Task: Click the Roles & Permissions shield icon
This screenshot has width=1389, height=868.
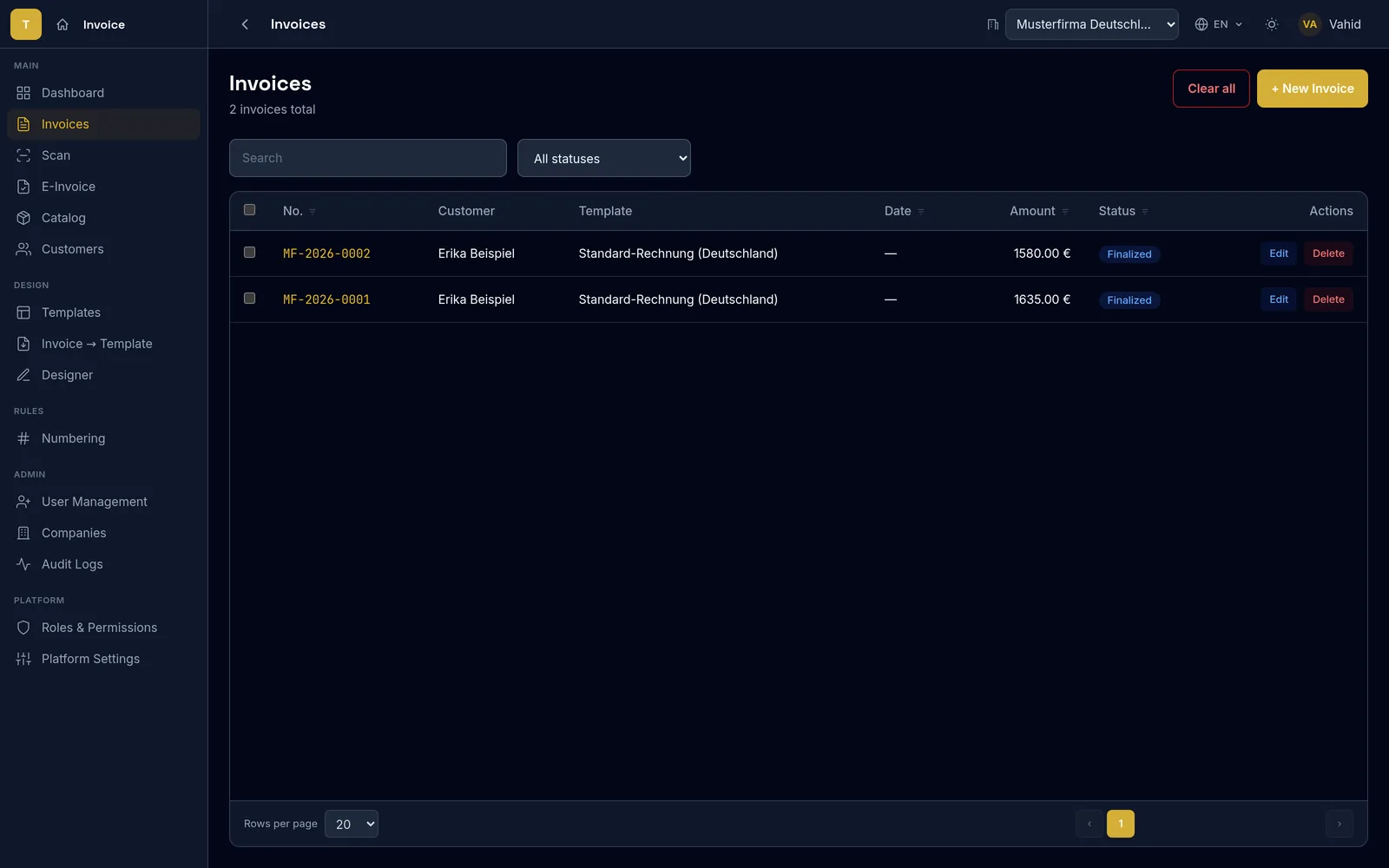Action: (x=23, y=628)
